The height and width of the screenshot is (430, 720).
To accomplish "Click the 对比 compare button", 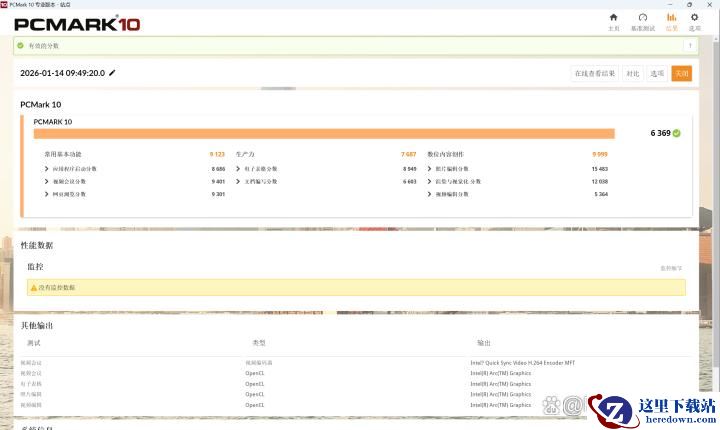I will click(x=632, y=73).
